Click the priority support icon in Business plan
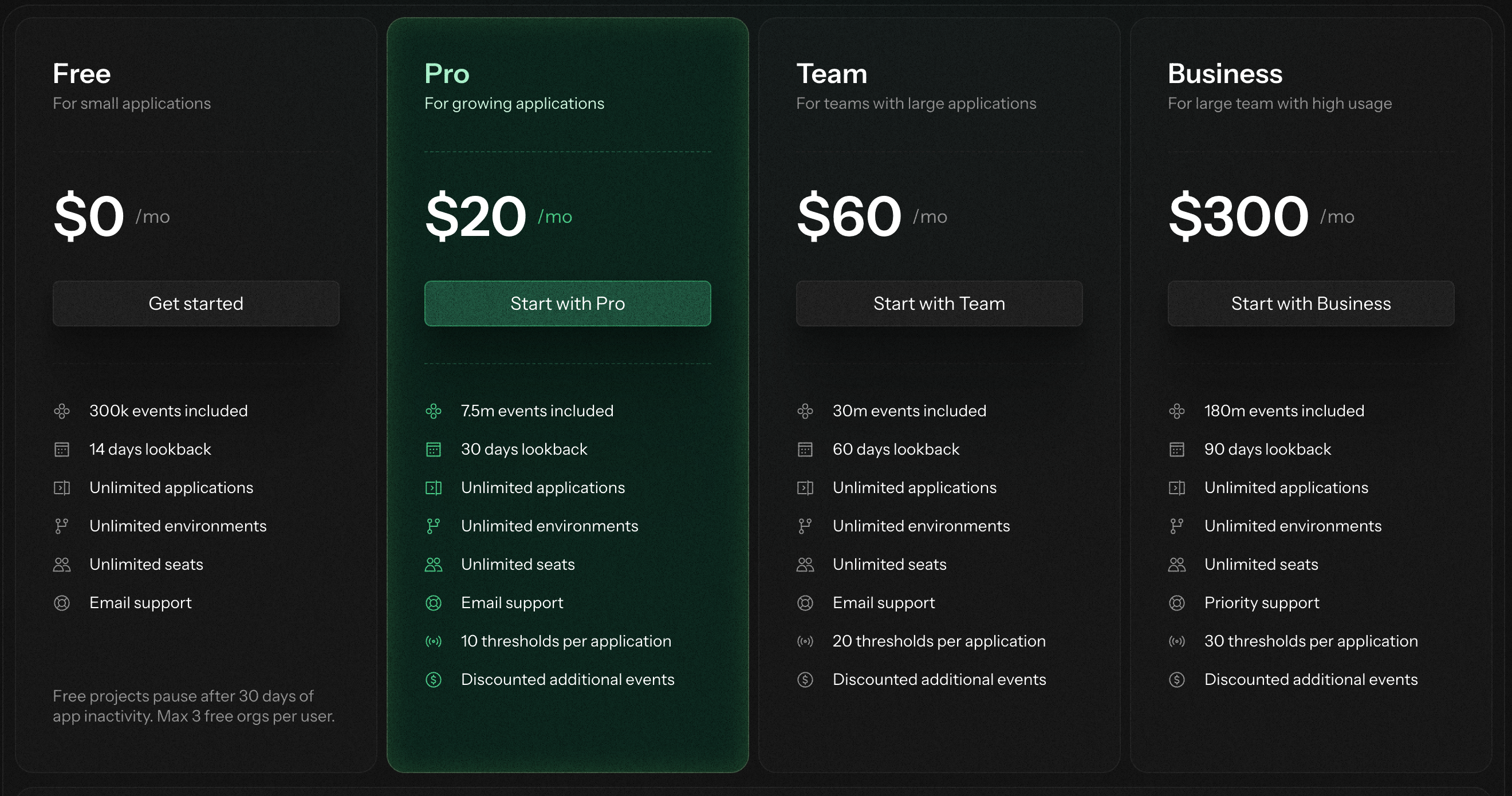This screenshot has width=1512, height=796. click(1177, 602)
